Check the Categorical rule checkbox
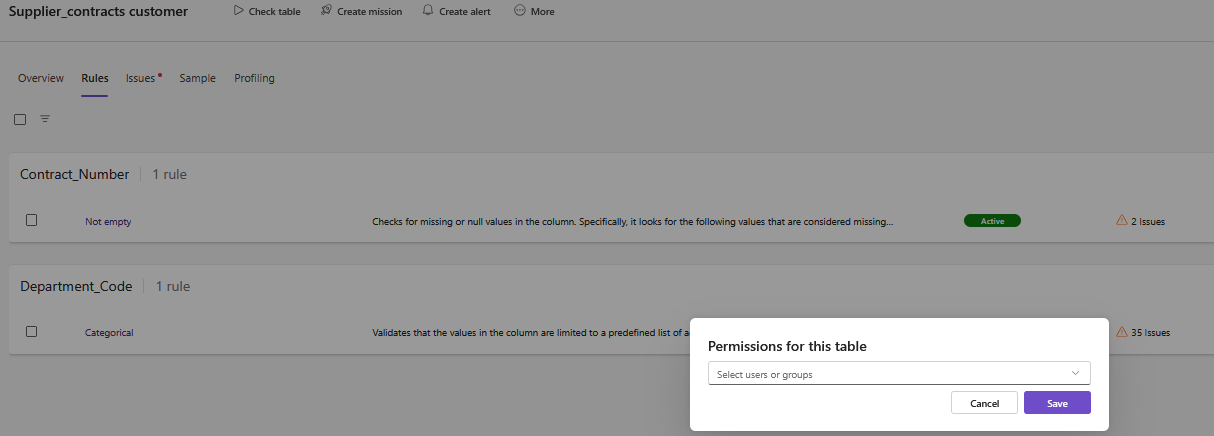The image size is (1214, 436). tap(32, 331)
